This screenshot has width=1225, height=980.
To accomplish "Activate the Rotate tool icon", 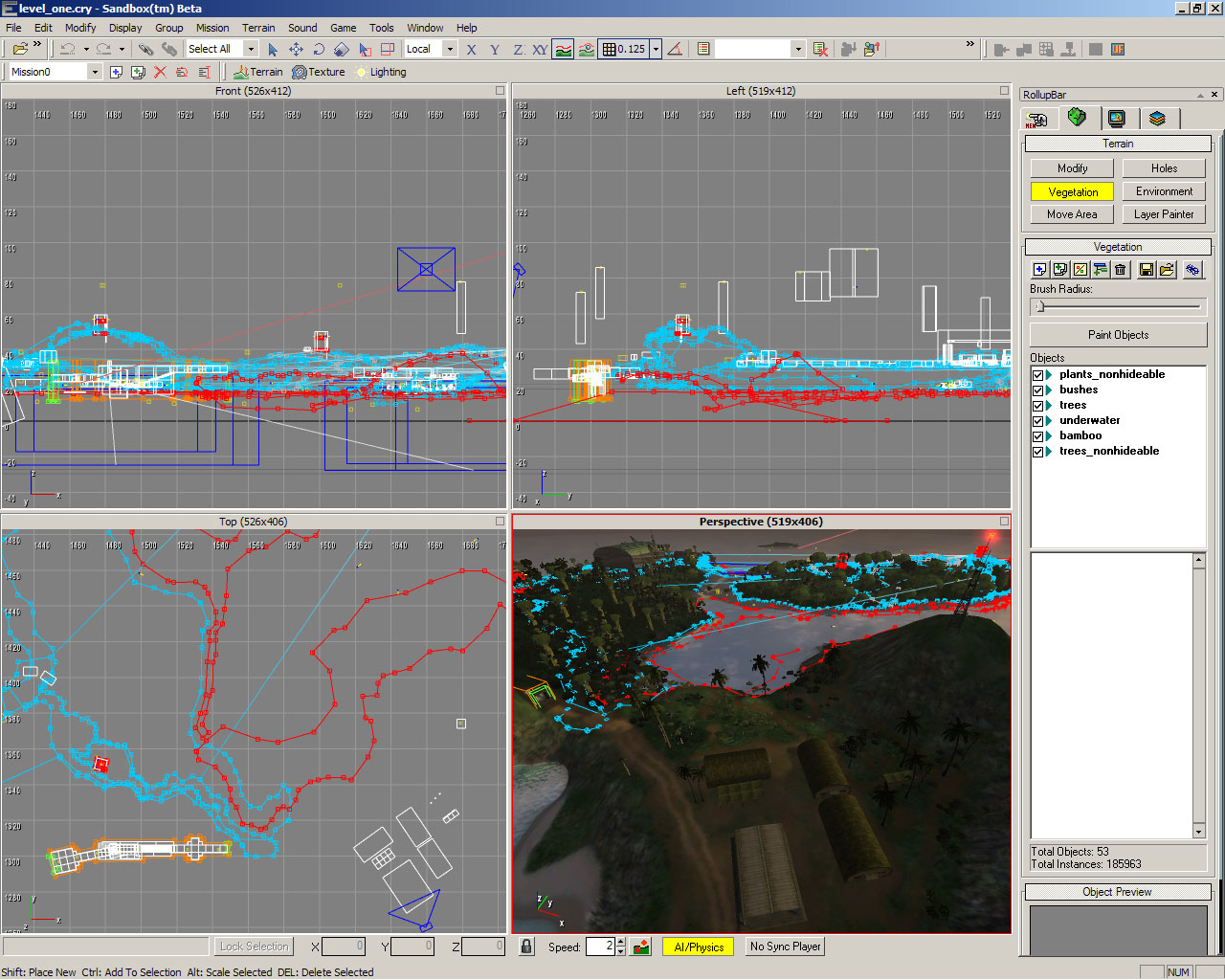I will click(x=319, y=49).
